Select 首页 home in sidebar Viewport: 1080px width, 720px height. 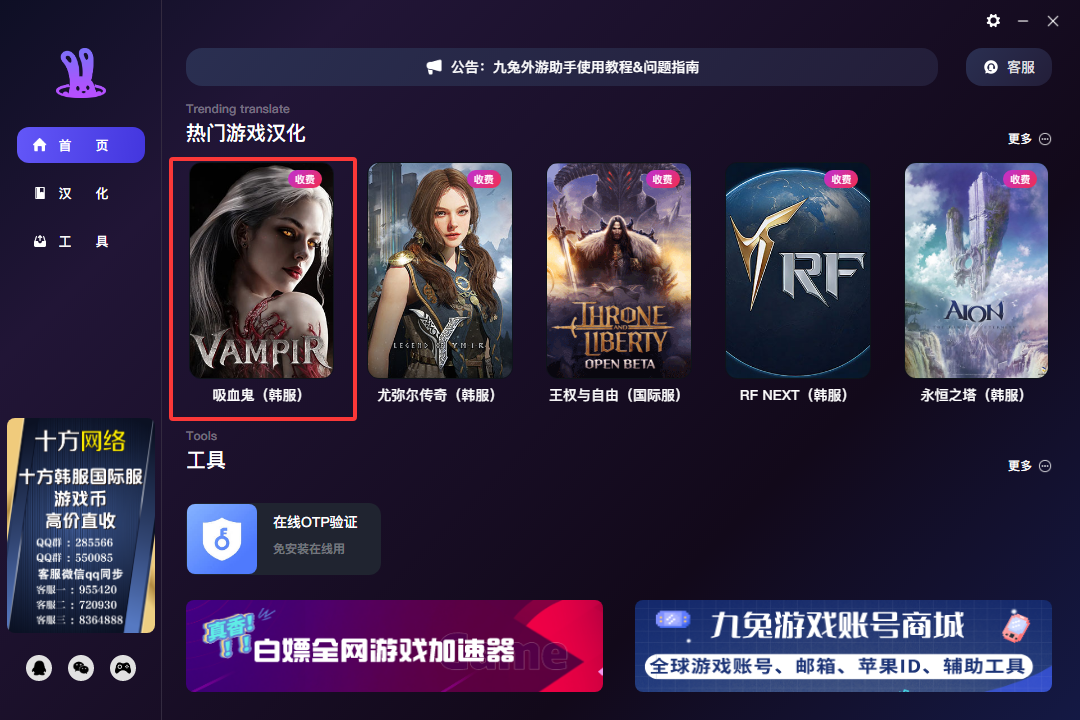[81, 145]
